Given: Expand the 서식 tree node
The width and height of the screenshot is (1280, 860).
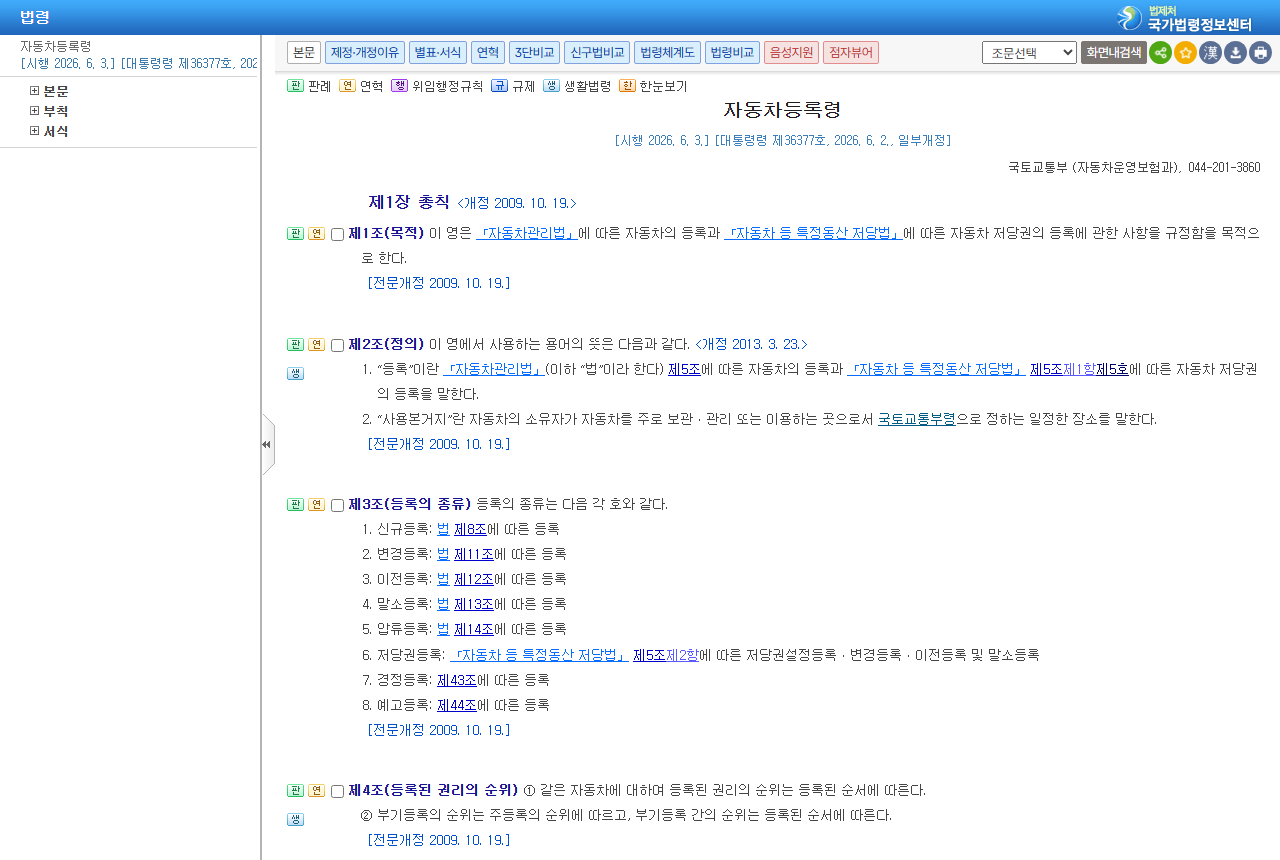Looking at the screenshot, I should click(35, 131).
